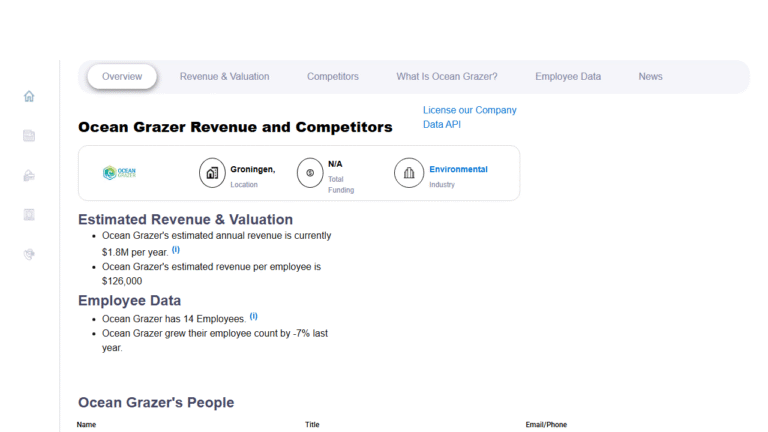
Task: Open the License our Company Data API link
Action: pyautogui.click(x=469, y=117)
